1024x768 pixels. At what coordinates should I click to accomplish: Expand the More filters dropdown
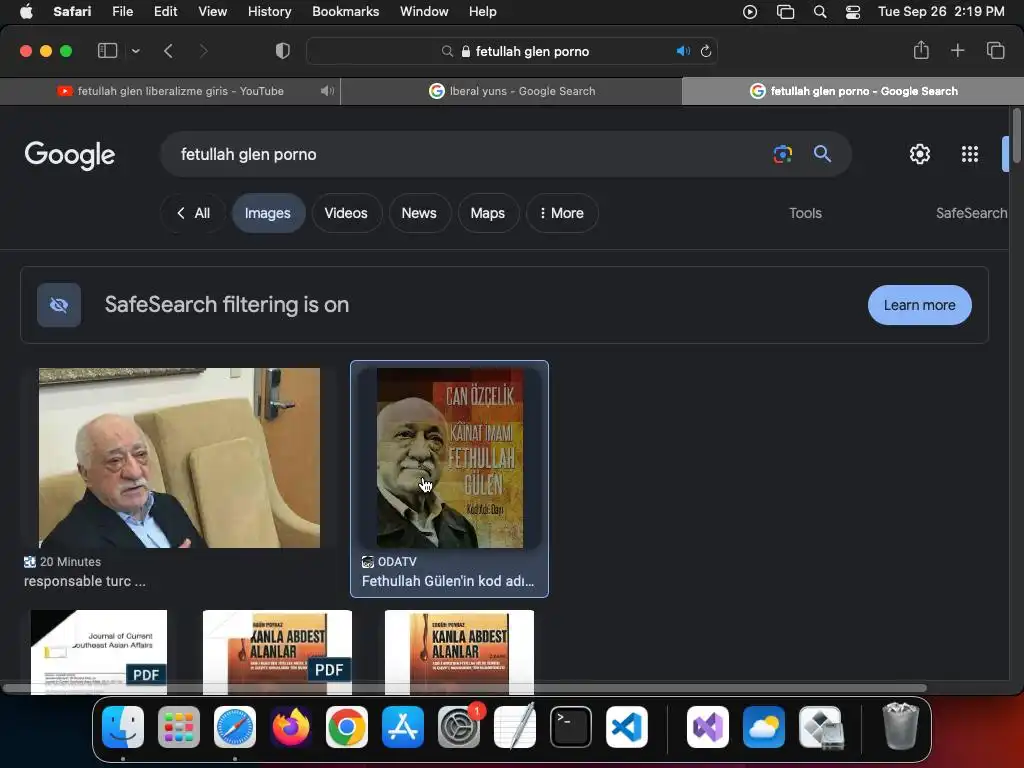click(x=562, y=213)
